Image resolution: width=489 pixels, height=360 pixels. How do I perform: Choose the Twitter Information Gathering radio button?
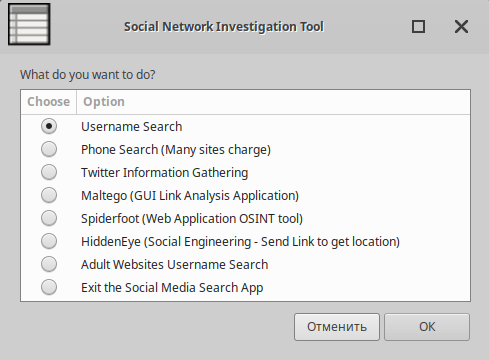[49, 172]
